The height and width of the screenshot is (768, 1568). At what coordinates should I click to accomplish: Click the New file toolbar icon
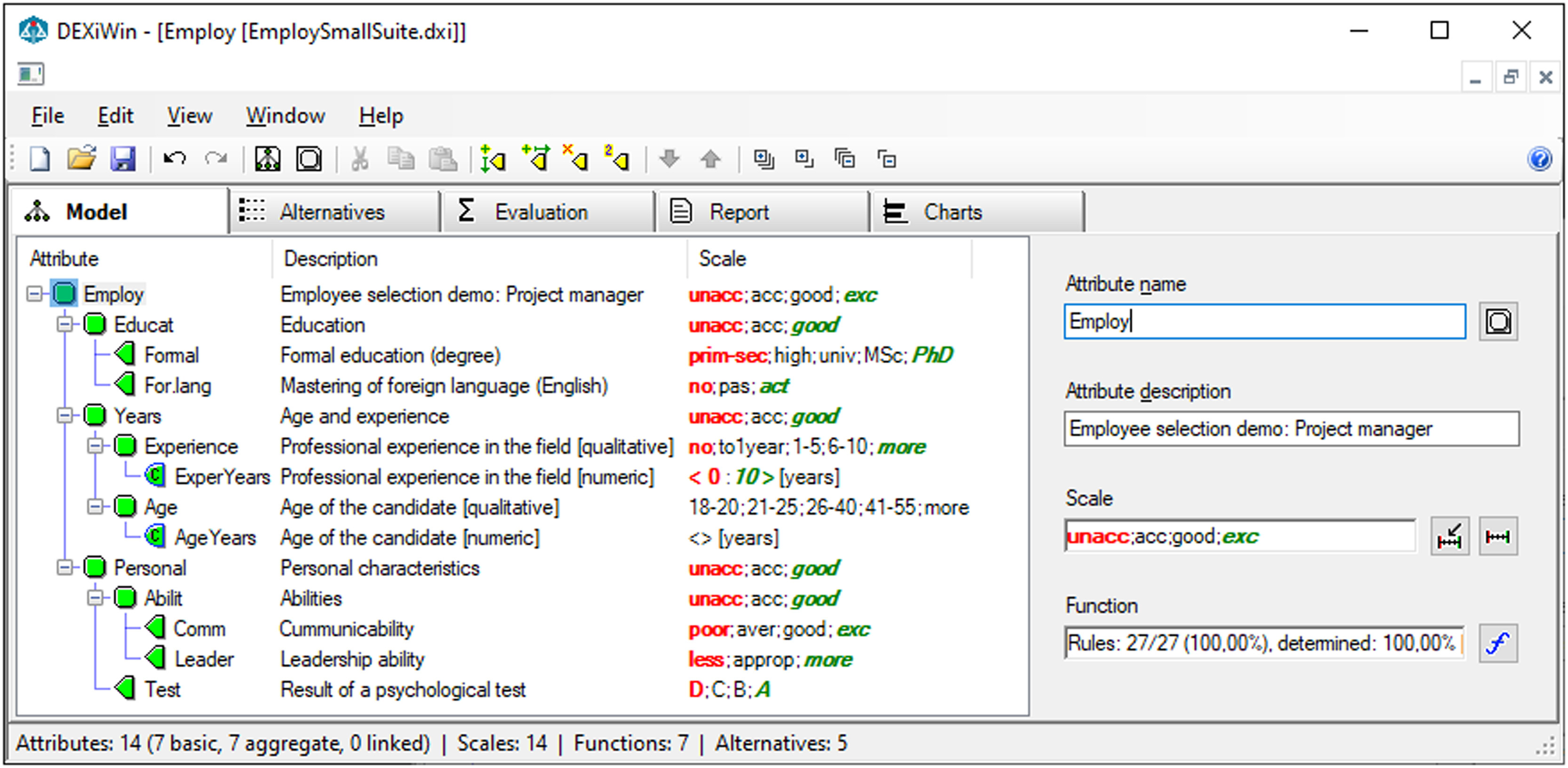click(x=40, y=159)
